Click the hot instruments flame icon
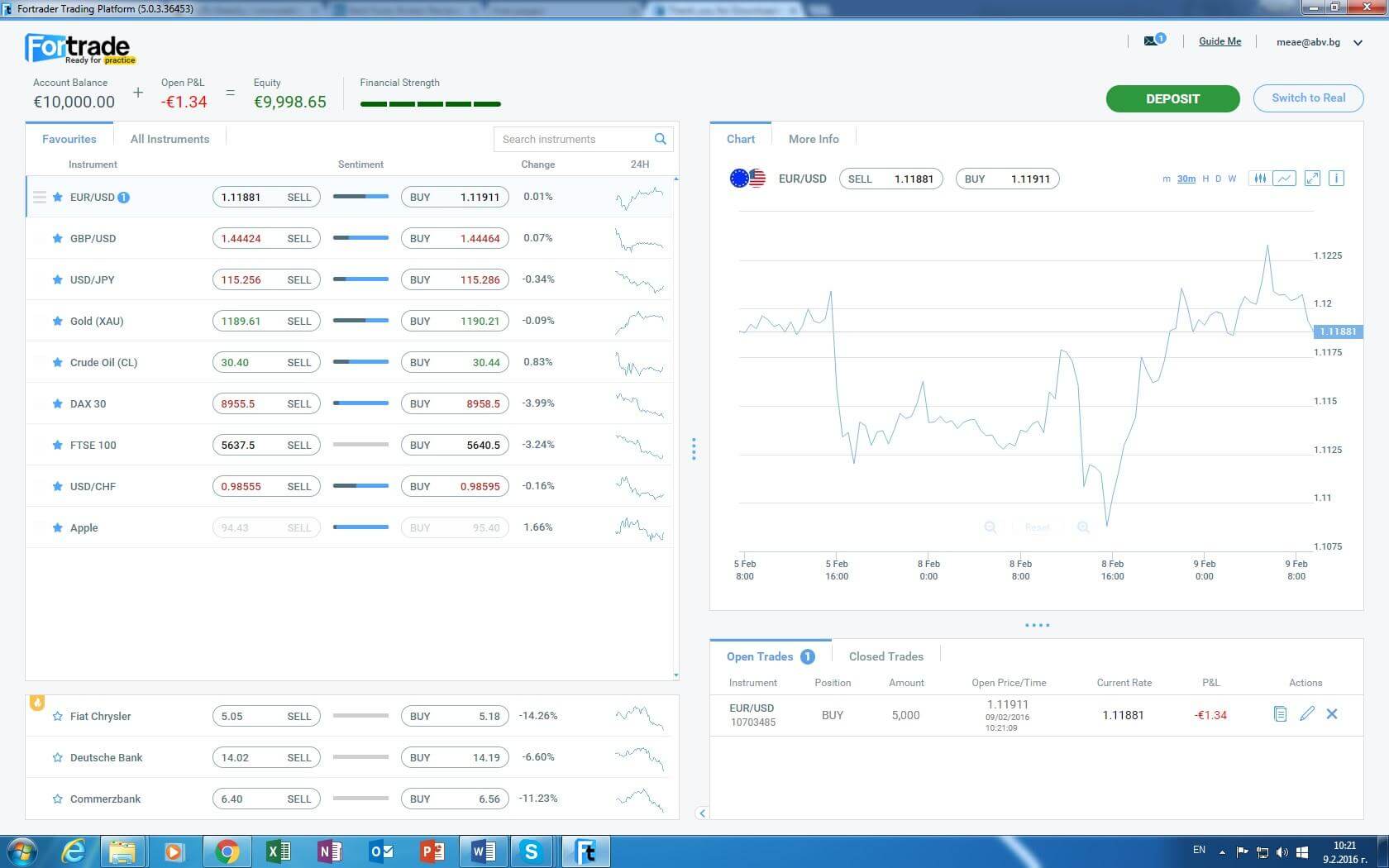Image resolution: width=1389 pixels, height=868 pixels. [36, 703]
